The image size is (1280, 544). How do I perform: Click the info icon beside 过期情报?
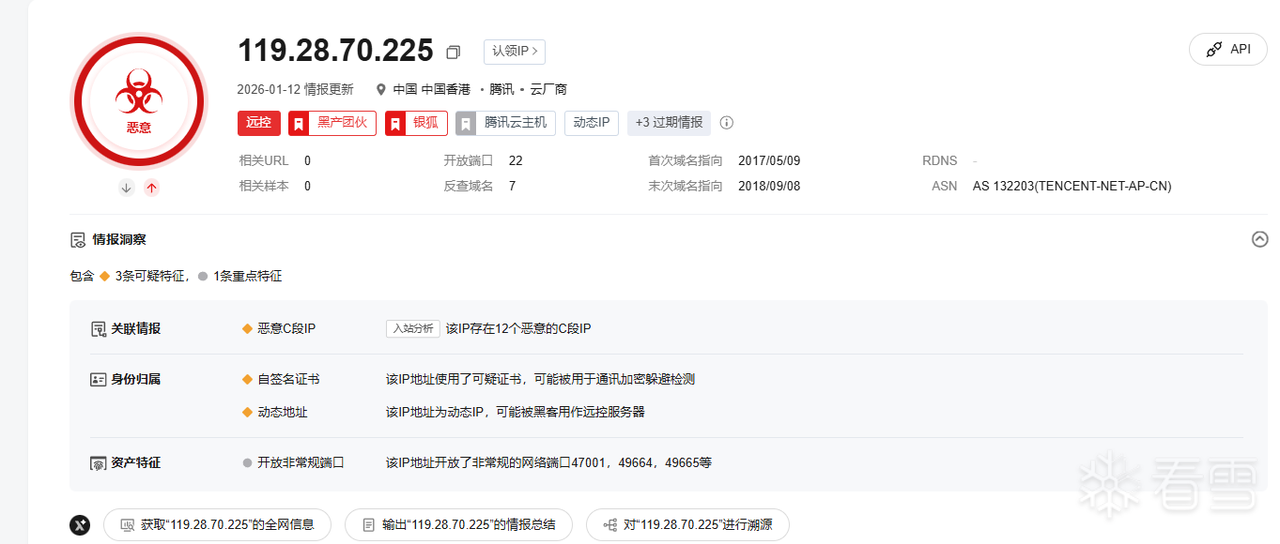pos(727,123)
